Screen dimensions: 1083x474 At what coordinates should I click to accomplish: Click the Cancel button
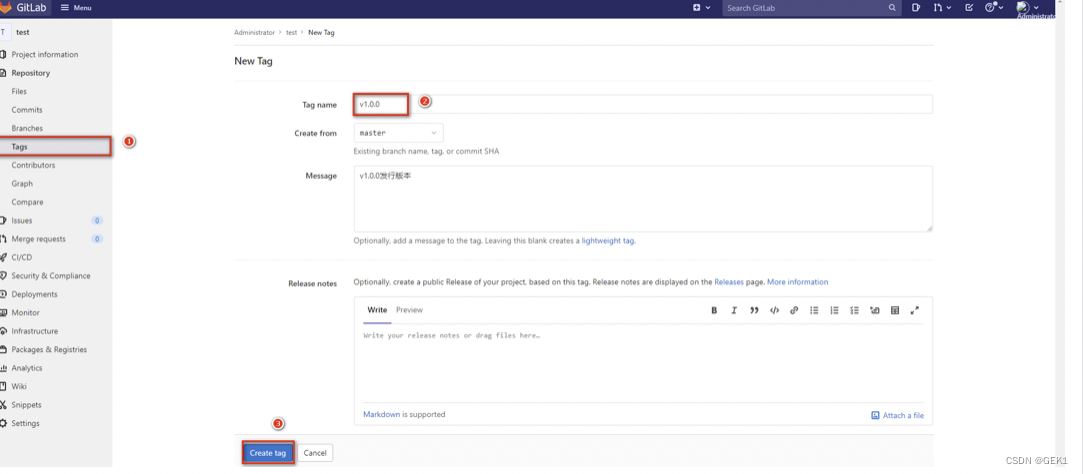click(x=315, y=453)
